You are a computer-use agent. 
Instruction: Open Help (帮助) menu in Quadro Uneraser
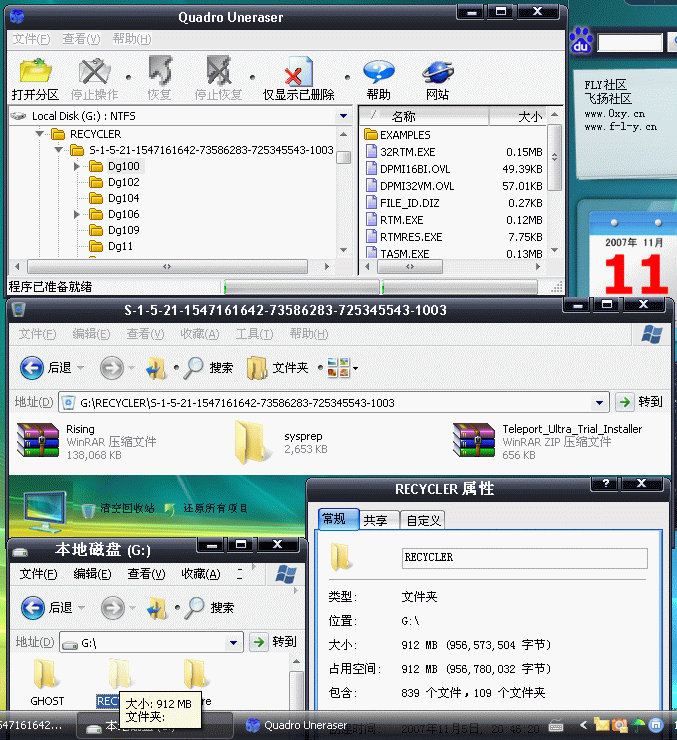pos(132,39)
